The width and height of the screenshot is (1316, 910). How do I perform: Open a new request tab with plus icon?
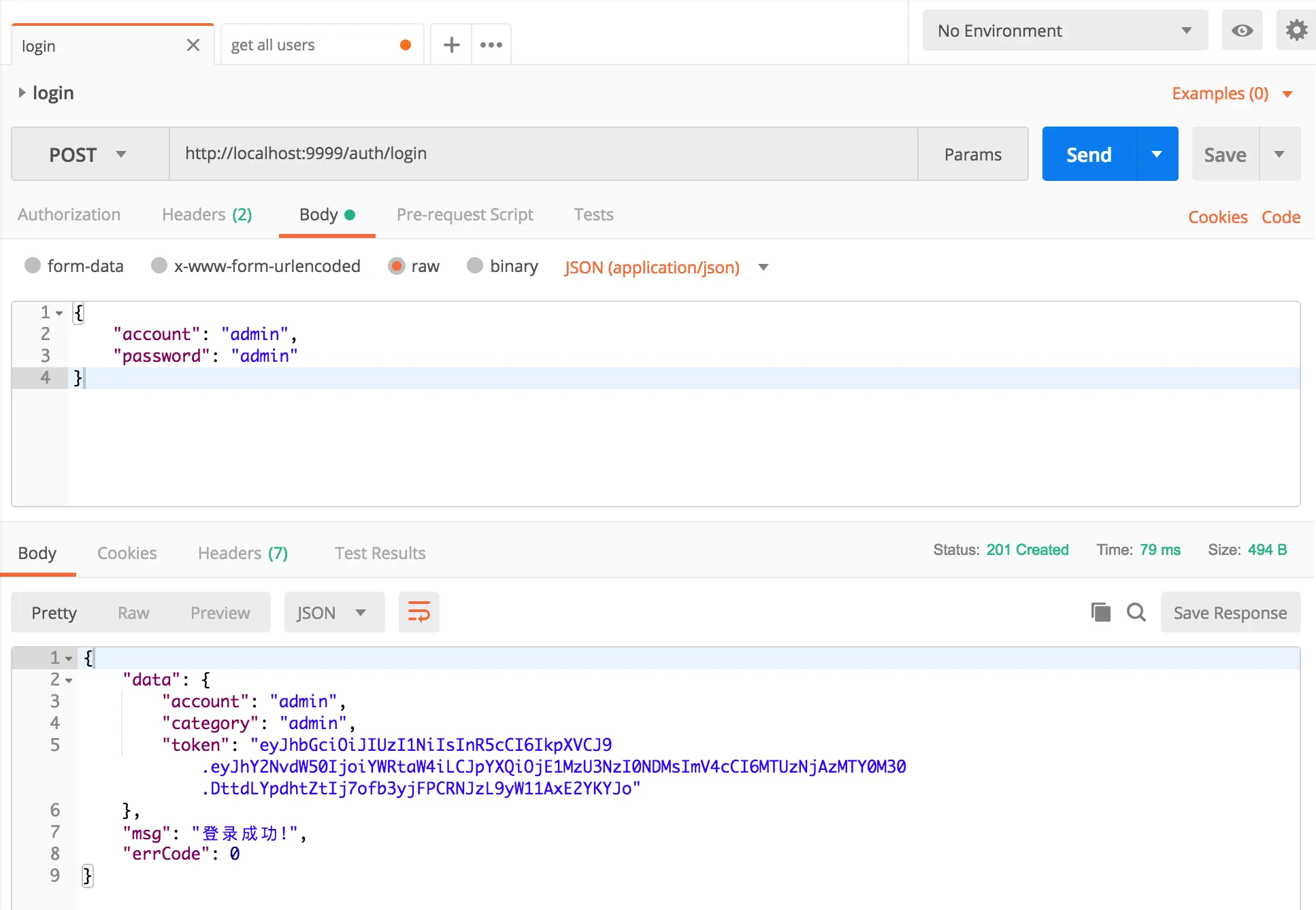click(x=451, y=45)
